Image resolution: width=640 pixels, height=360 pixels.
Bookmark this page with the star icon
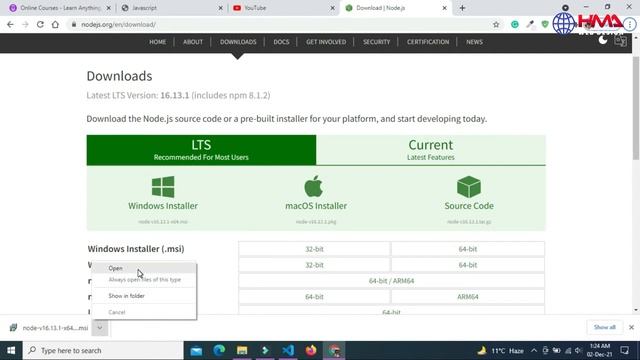(496, 24)
